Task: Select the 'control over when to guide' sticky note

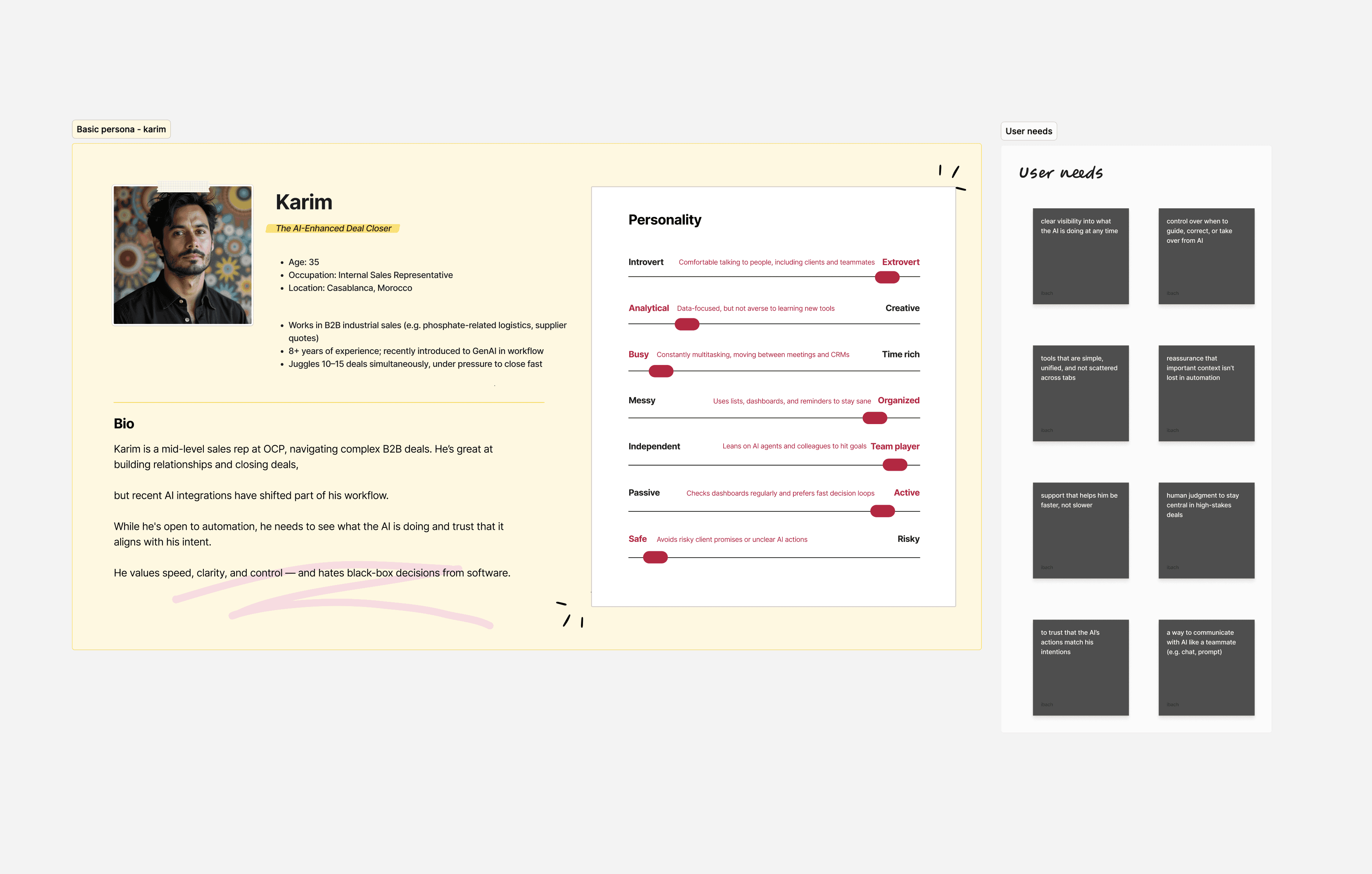Action: [x=1206, y=256]
